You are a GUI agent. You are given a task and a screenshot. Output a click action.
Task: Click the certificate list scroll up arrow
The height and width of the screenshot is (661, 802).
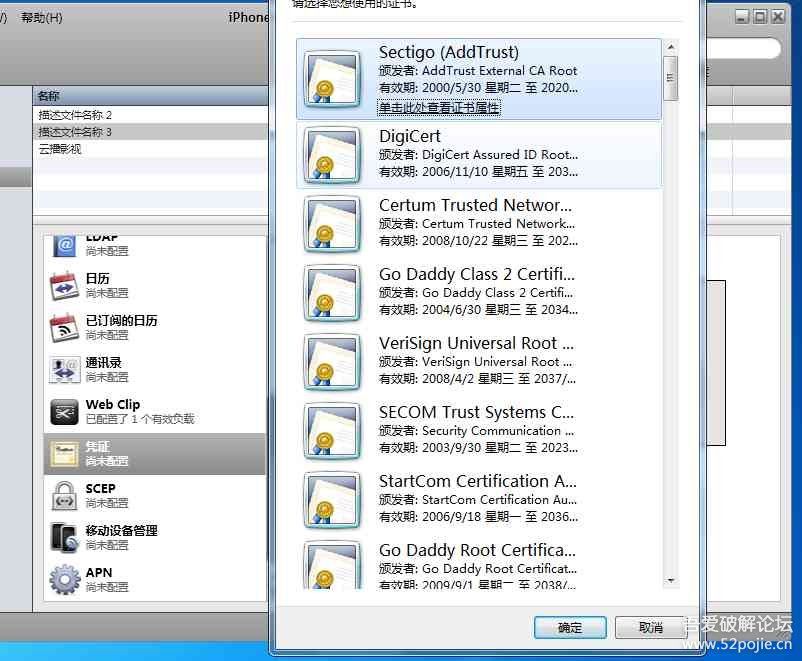coord(671,47)
